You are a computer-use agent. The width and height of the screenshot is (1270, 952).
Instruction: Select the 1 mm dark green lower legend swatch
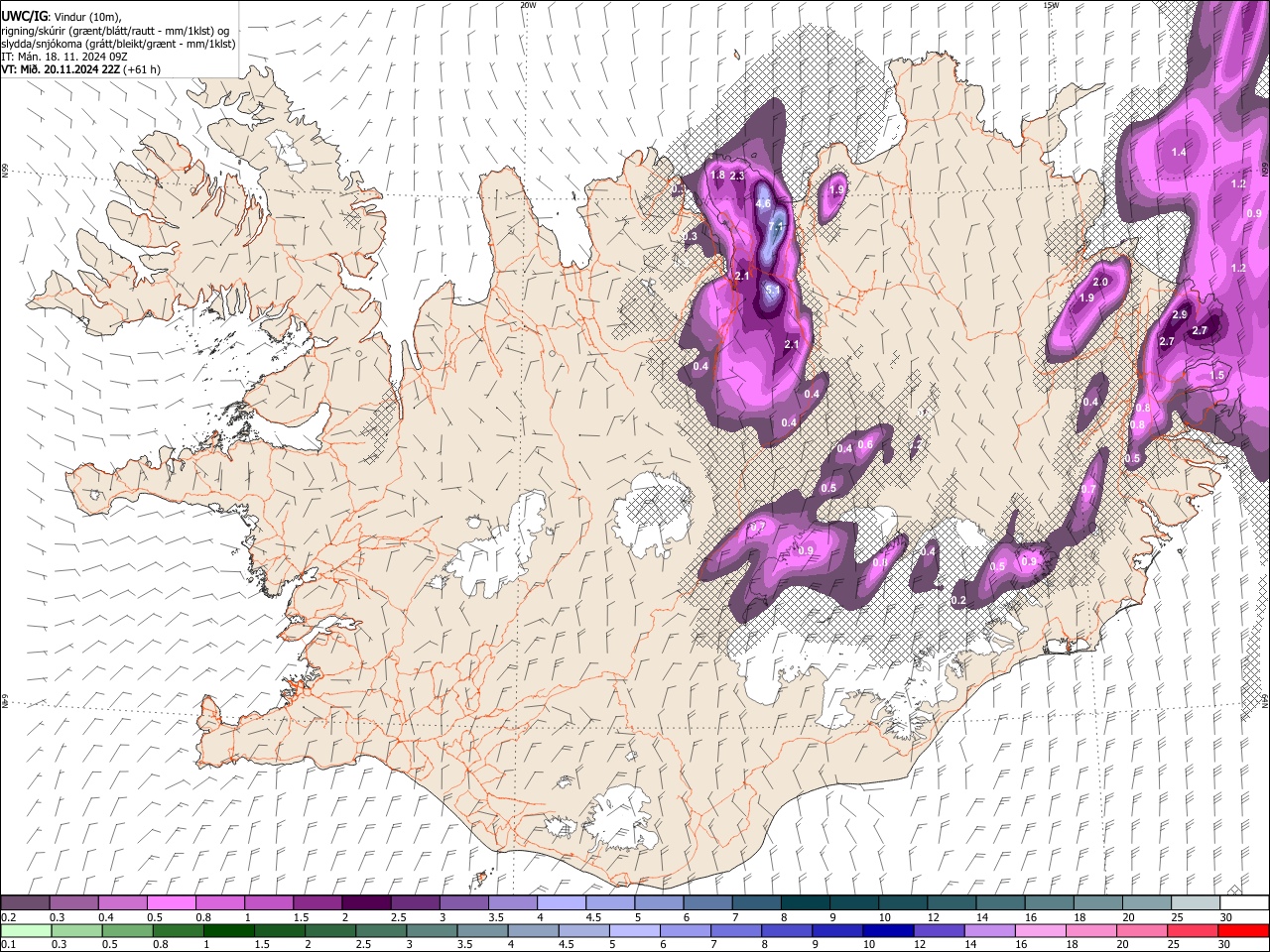229,930
